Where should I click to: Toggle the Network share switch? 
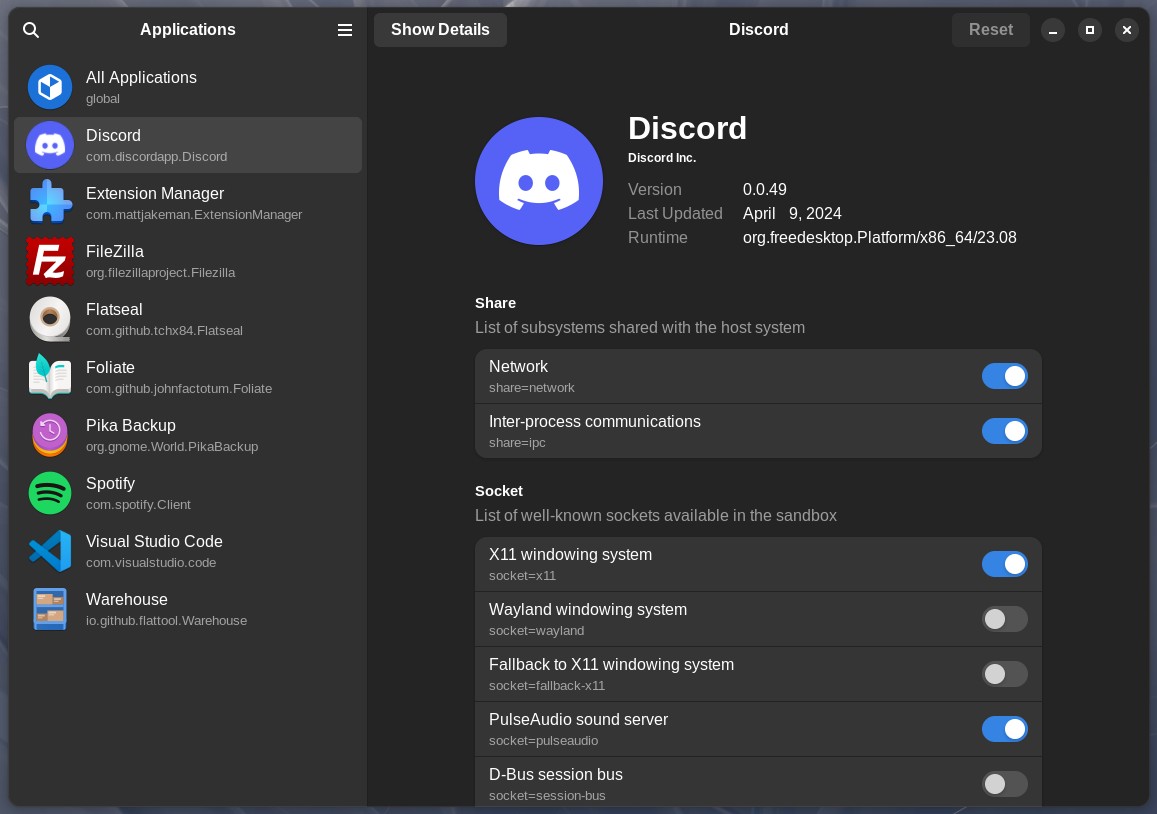[x=1004, y=376]
